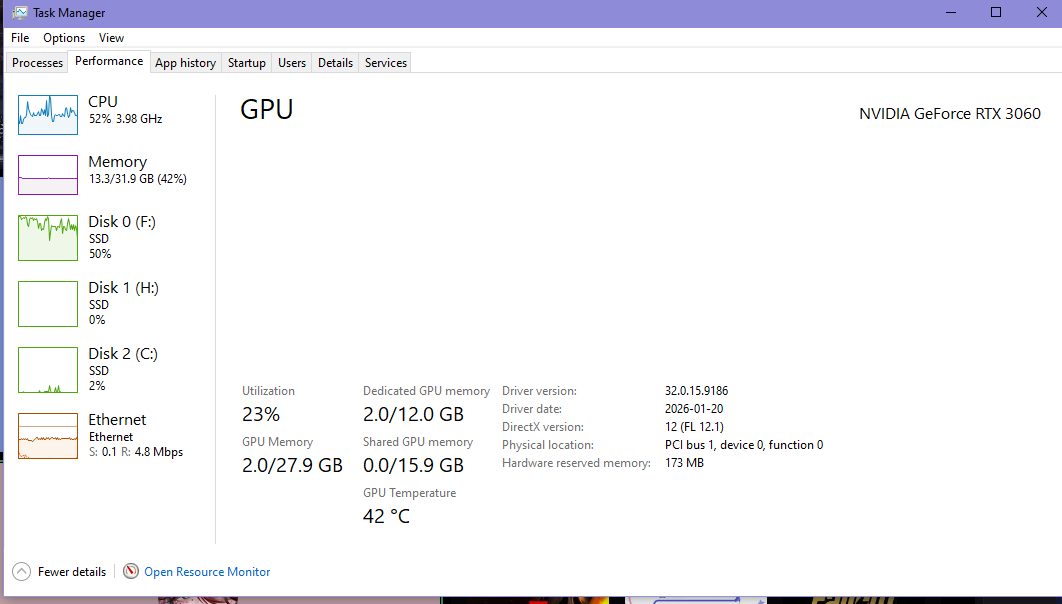
Task: Open the Options menu
Action: (64, 38)
